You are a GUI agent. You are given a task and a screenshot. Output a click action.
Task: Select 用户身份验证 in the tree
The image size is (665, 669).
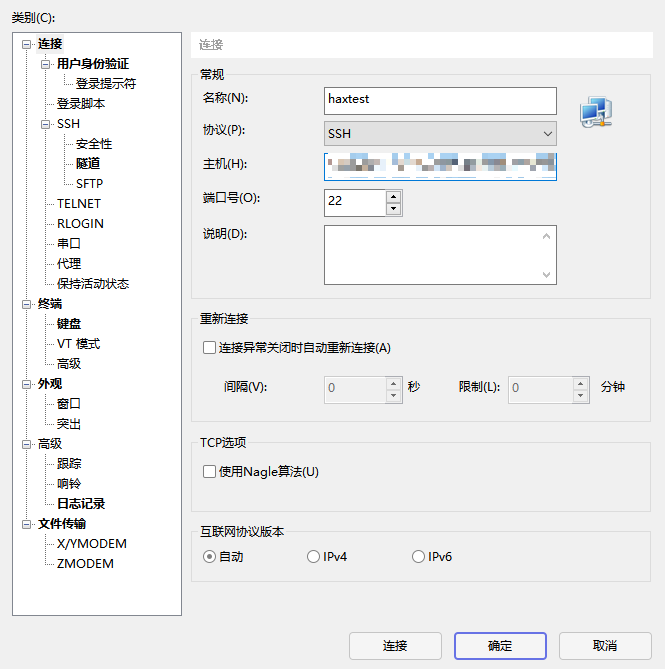(93, 64)
